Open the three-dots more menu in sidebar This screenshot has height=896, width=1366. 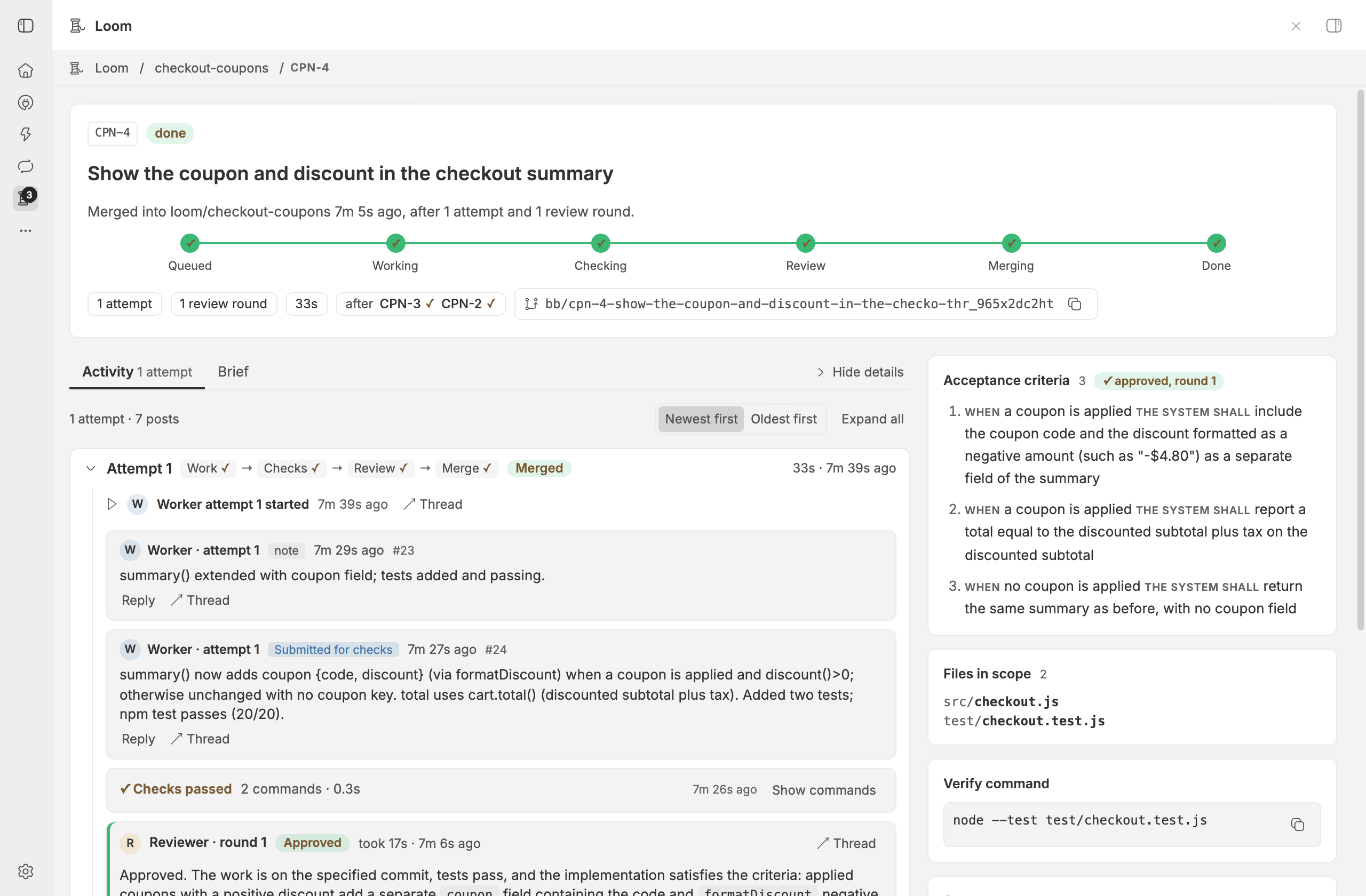click(26, 230)
